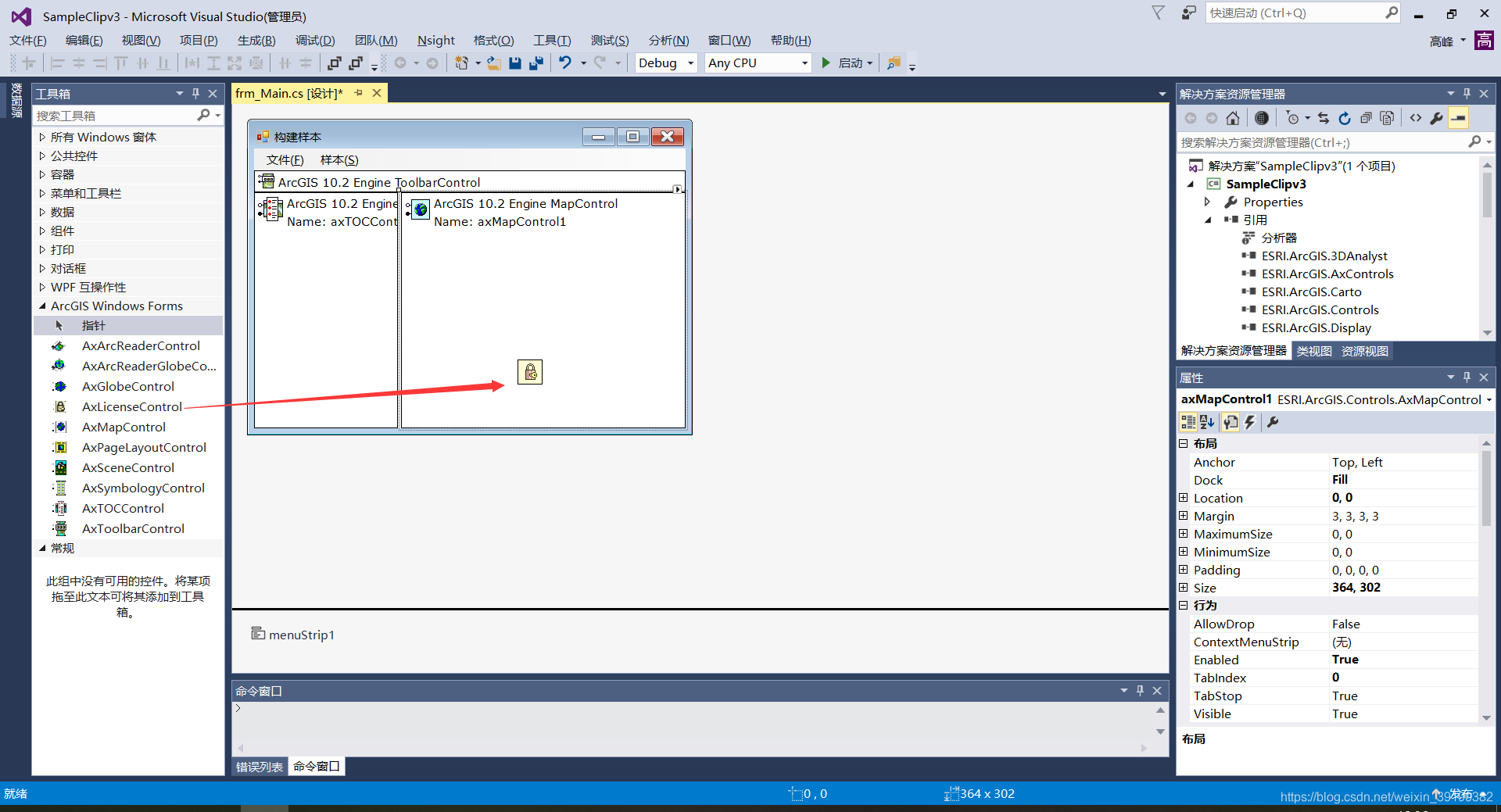Click the Save icon in the toolbar
The height and width of the screenshot is (812, 1501).
coord(515,63)
